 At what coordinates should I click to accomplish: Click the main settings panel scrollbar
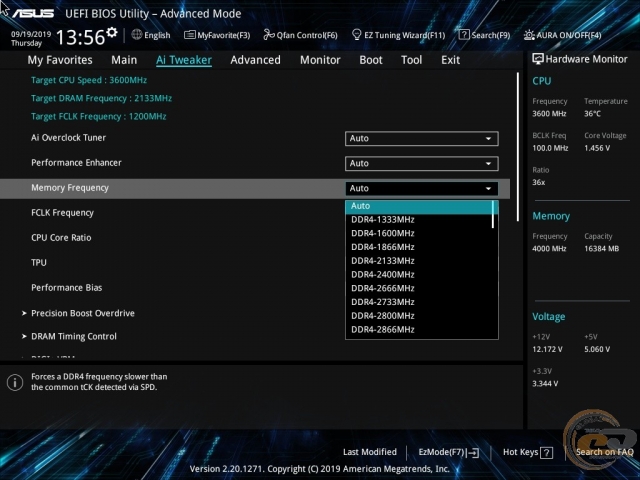tap(518, 147)
